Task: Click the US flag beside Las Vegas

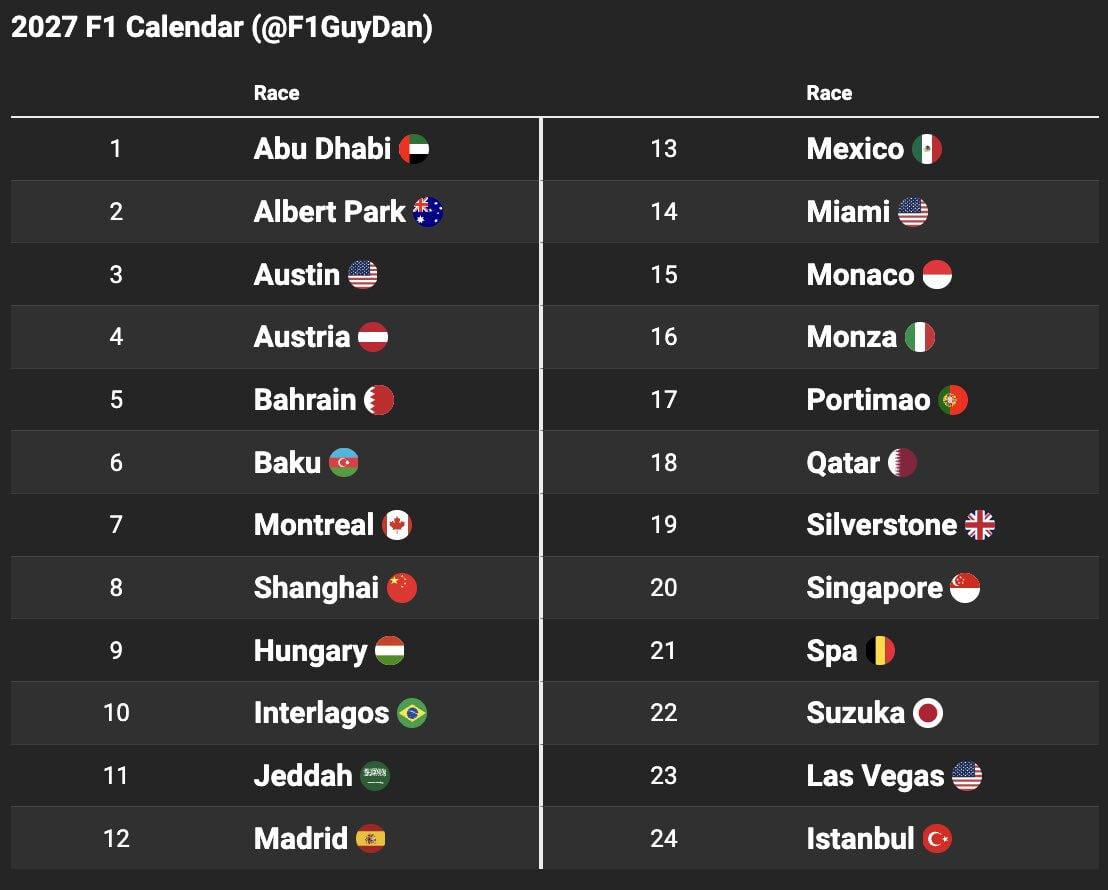Action: pos(967,776)
